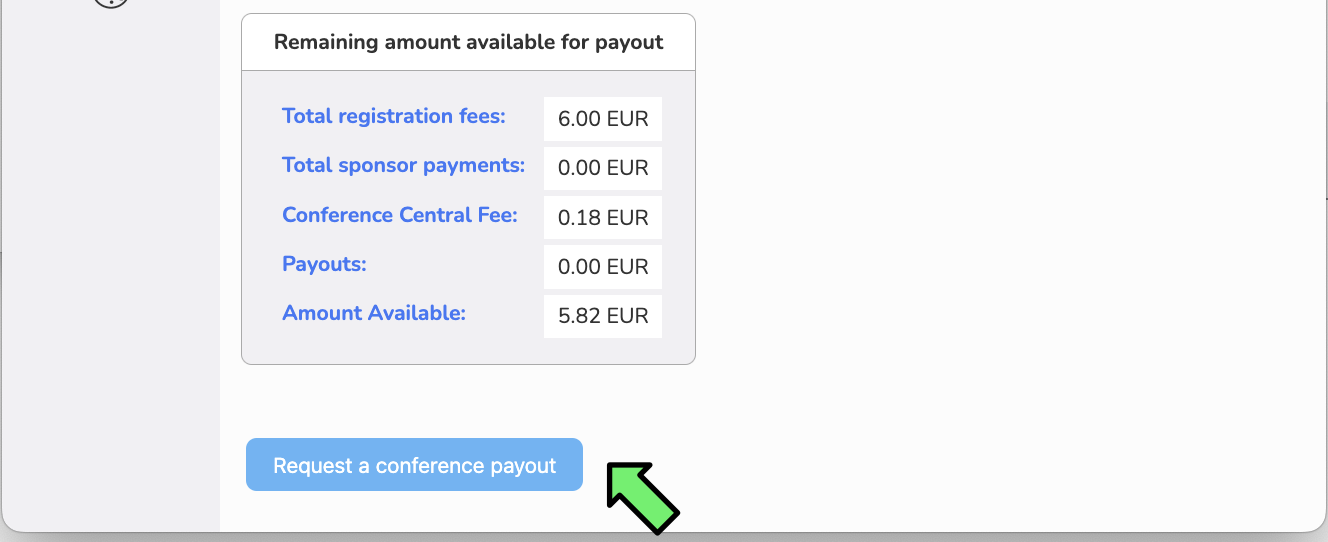
Task: Click the empty grey left sidebar area
Action: [x=110, y=270]
